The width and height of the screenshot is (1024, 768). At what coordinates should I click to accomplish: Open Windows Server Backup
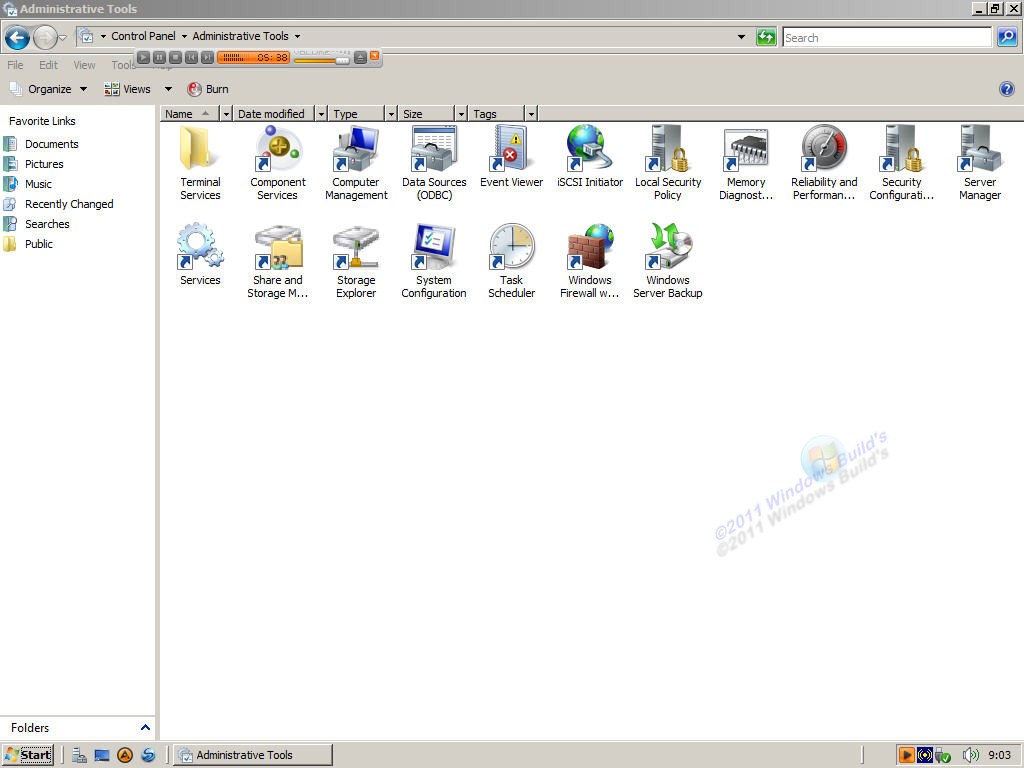[x=667, y=261]
